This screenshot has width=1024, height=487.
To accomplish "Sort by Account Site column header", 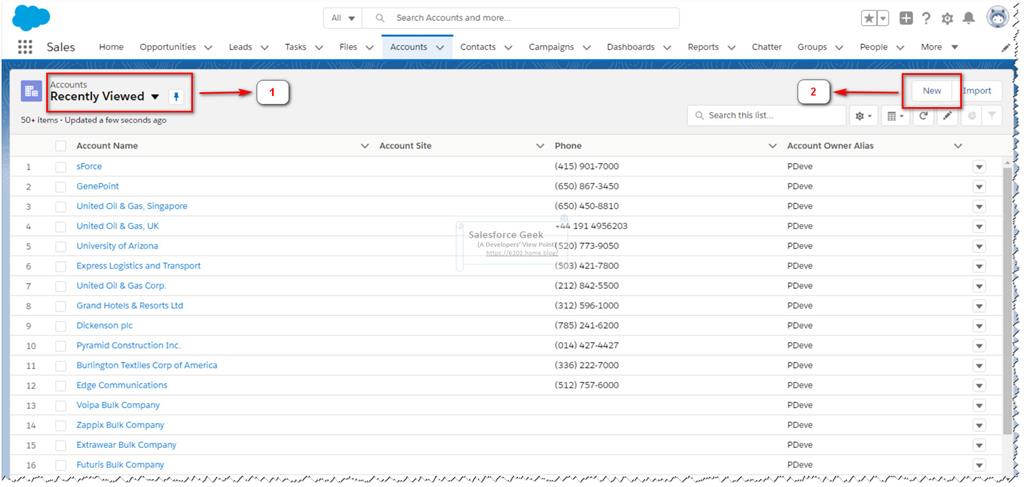I will [406, 146].
